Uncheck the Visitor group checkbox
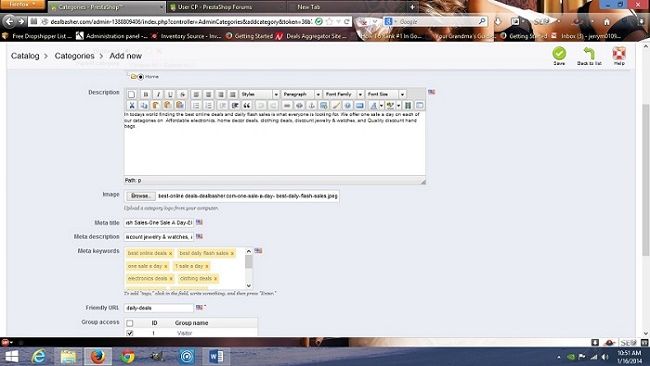The height and width of the screenshot is (366, 650). [x=130, y=333]
